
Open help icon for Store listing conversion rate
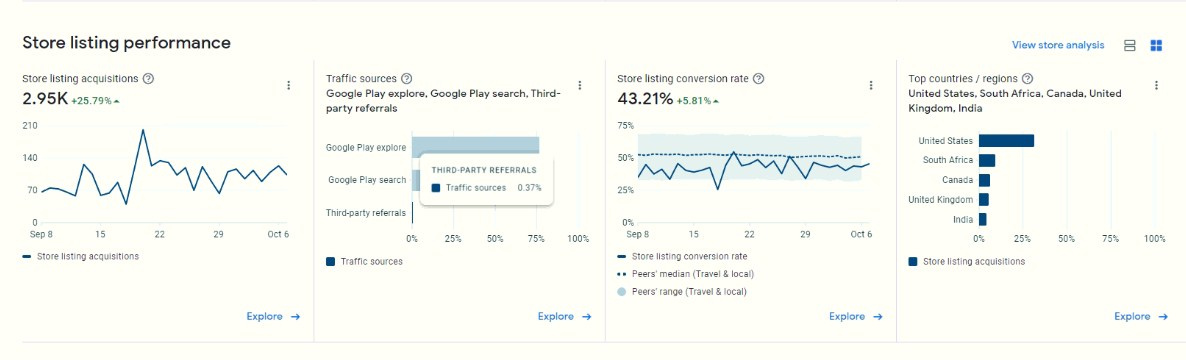(759, 78)
